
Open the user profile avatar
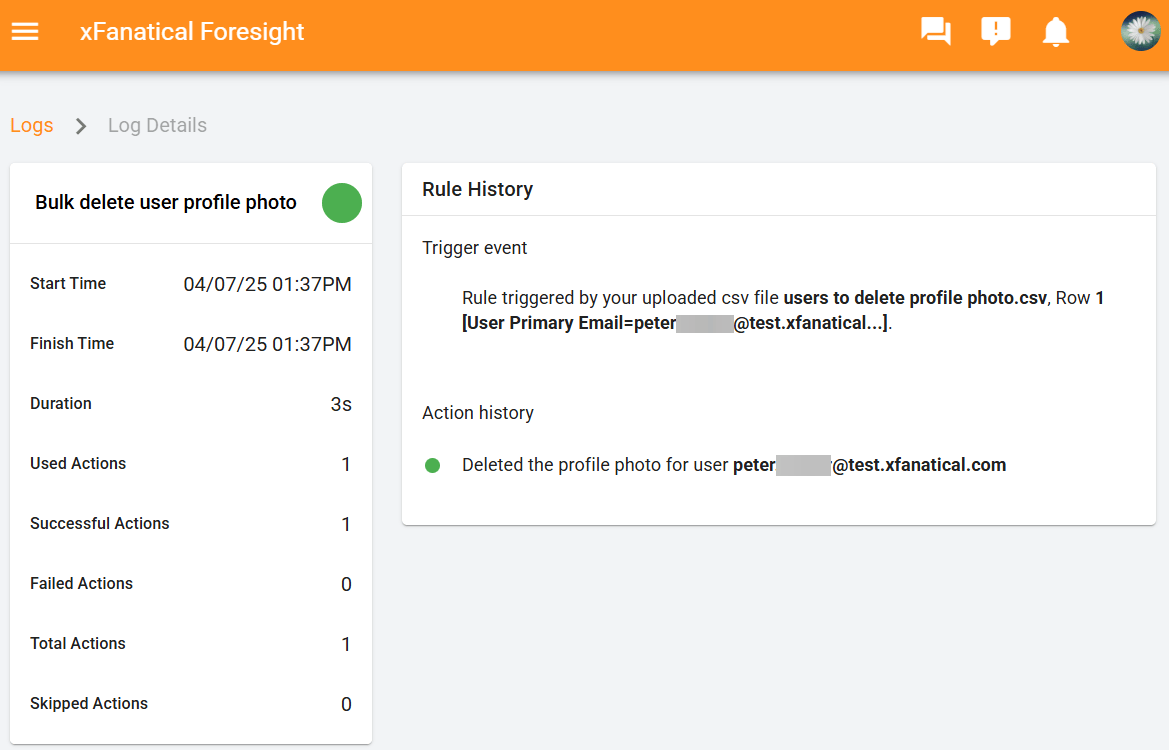[1141, 31]
